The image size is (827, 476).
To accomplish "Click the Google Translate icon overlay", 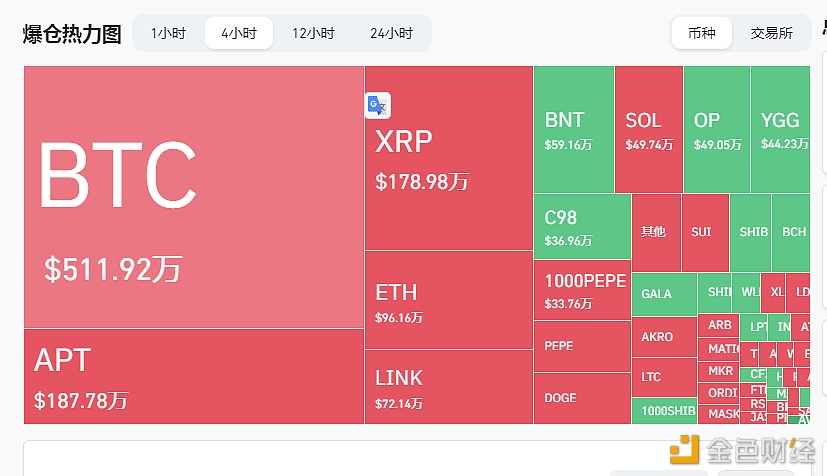I will [378, 105].
